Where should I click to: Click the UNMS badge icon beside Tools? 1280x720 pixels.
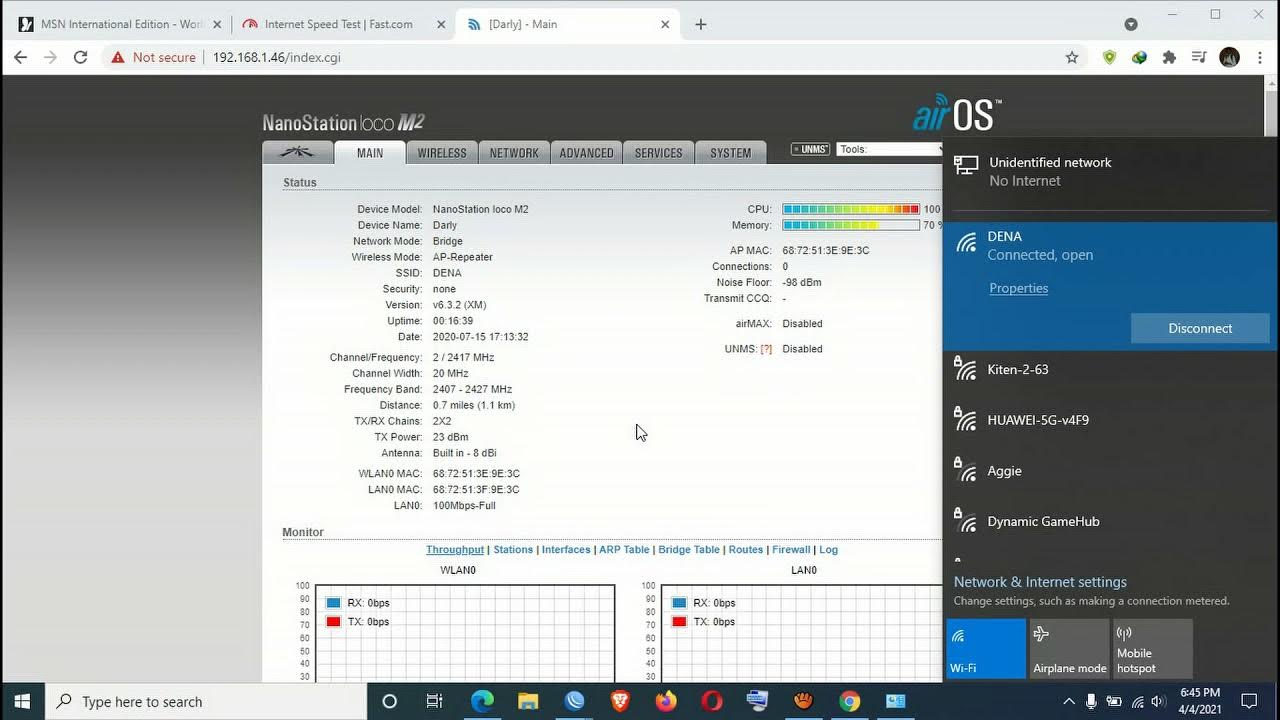[x=810, y=149]
